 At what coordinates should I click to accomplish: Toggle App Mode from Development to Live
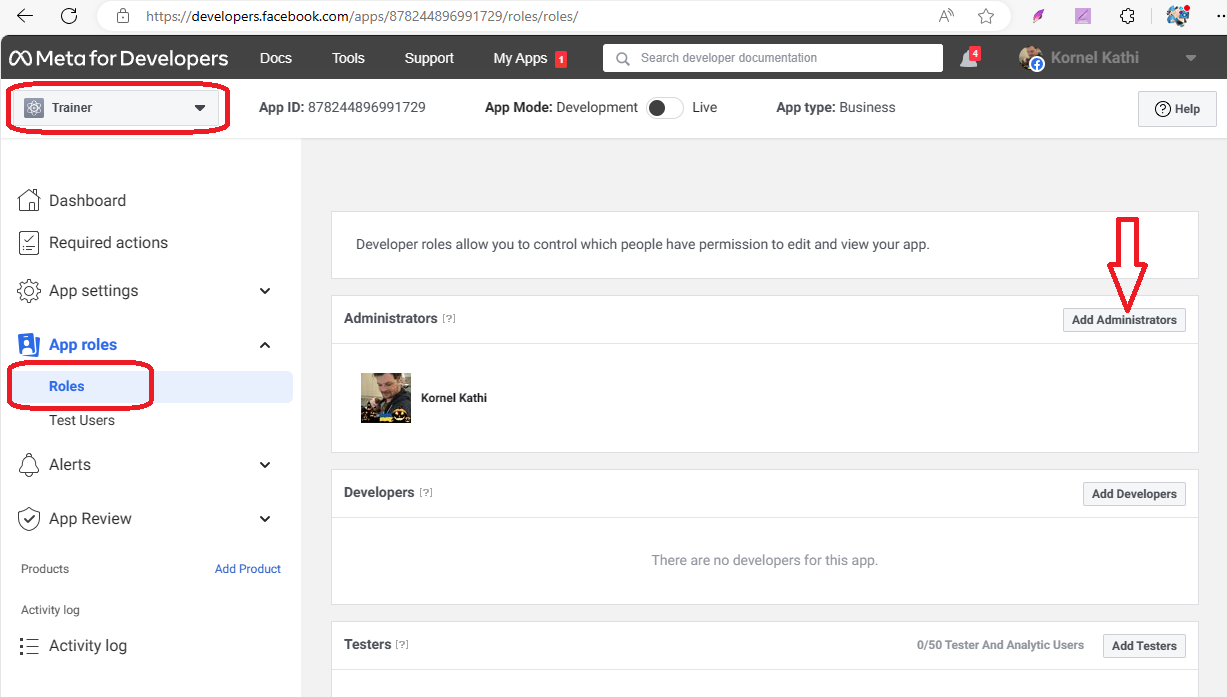pyautogui.click(x=664, y=108)
